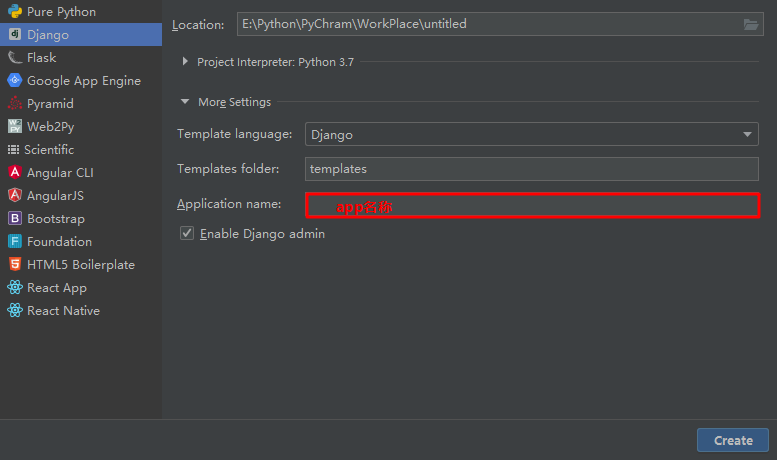
Task: Pick React App project type
Action: click(x=81, y=288)
